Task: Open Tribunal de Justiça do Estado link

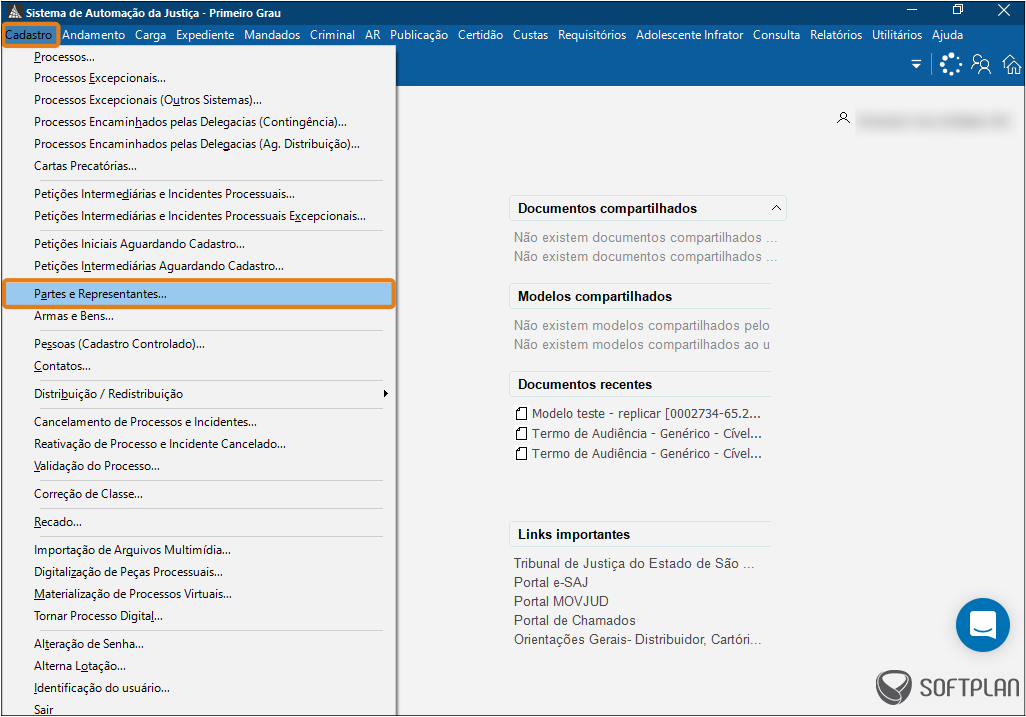Action: pos(633,563)
